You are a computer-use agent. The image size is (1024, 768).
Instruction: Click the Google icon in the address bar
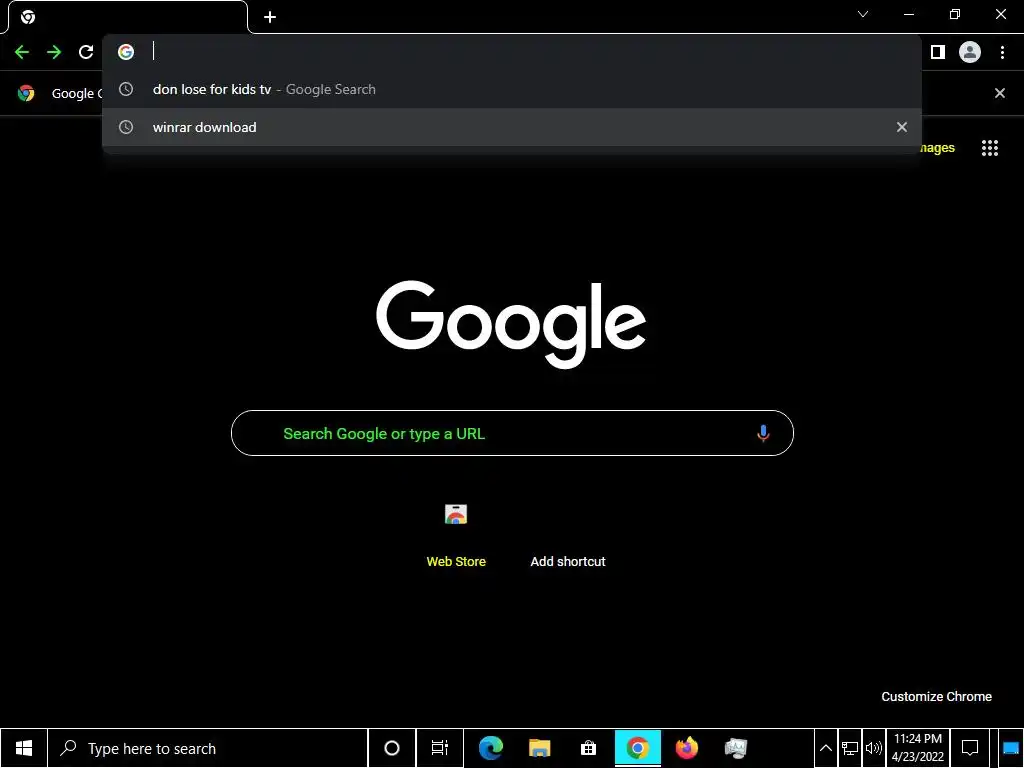[126, 52]
